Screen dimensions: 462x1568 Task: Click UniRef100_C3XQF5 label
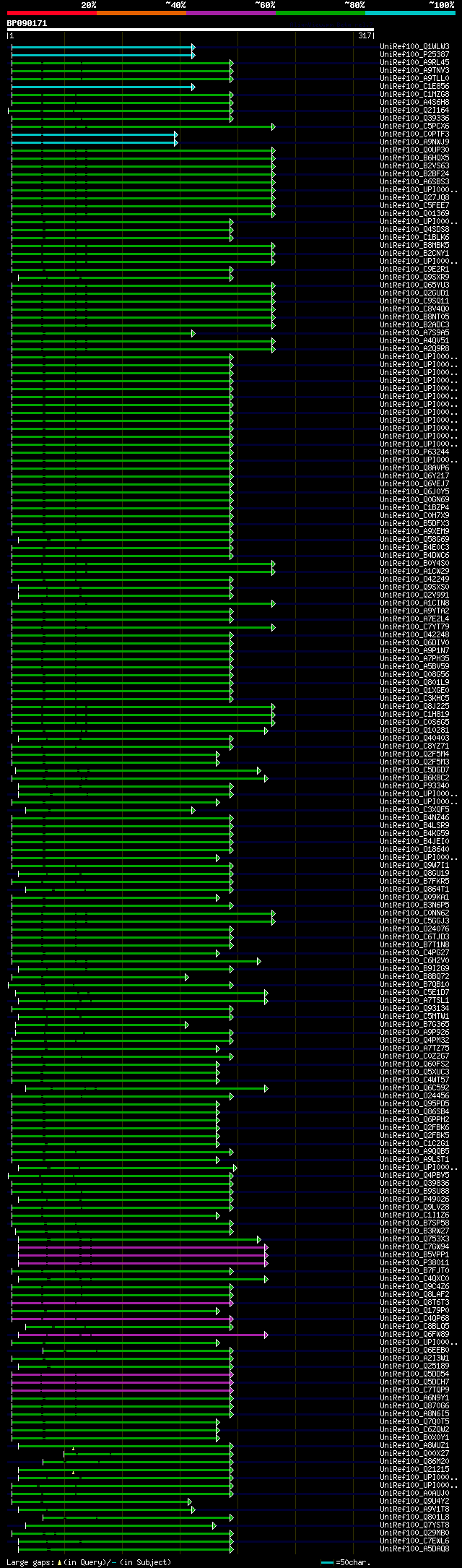click(414, 810)
